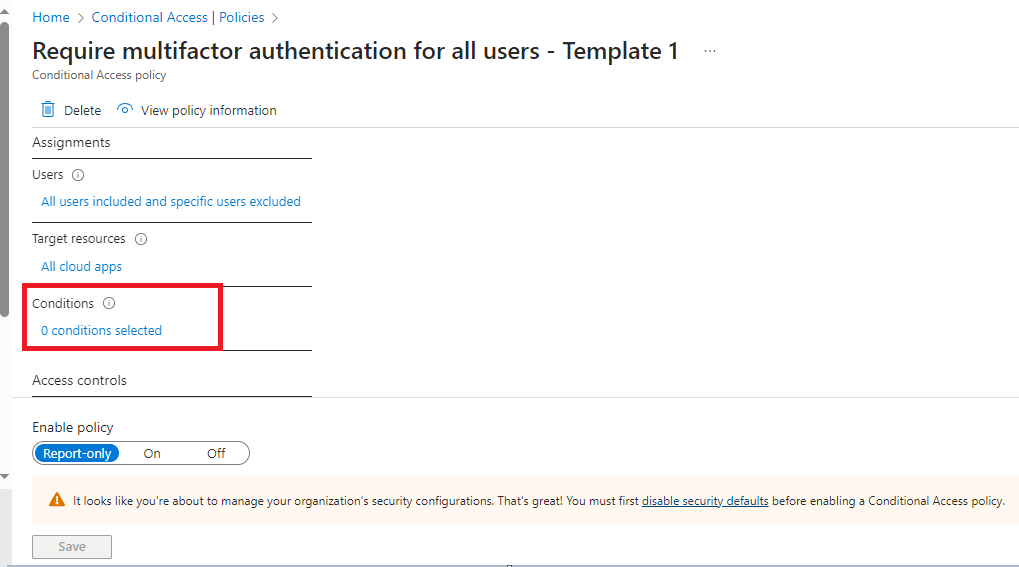
Task: Go to Home breadcrumb
Action: point(51,18)
